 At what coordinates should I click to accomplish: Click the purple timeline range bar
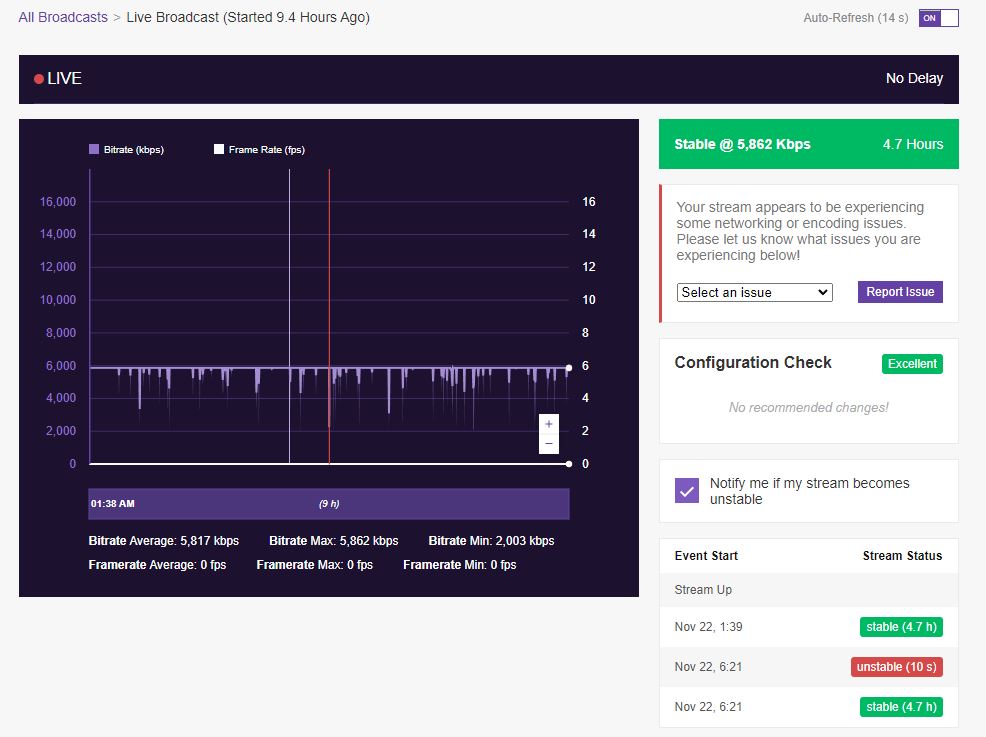tap(329, 504)
